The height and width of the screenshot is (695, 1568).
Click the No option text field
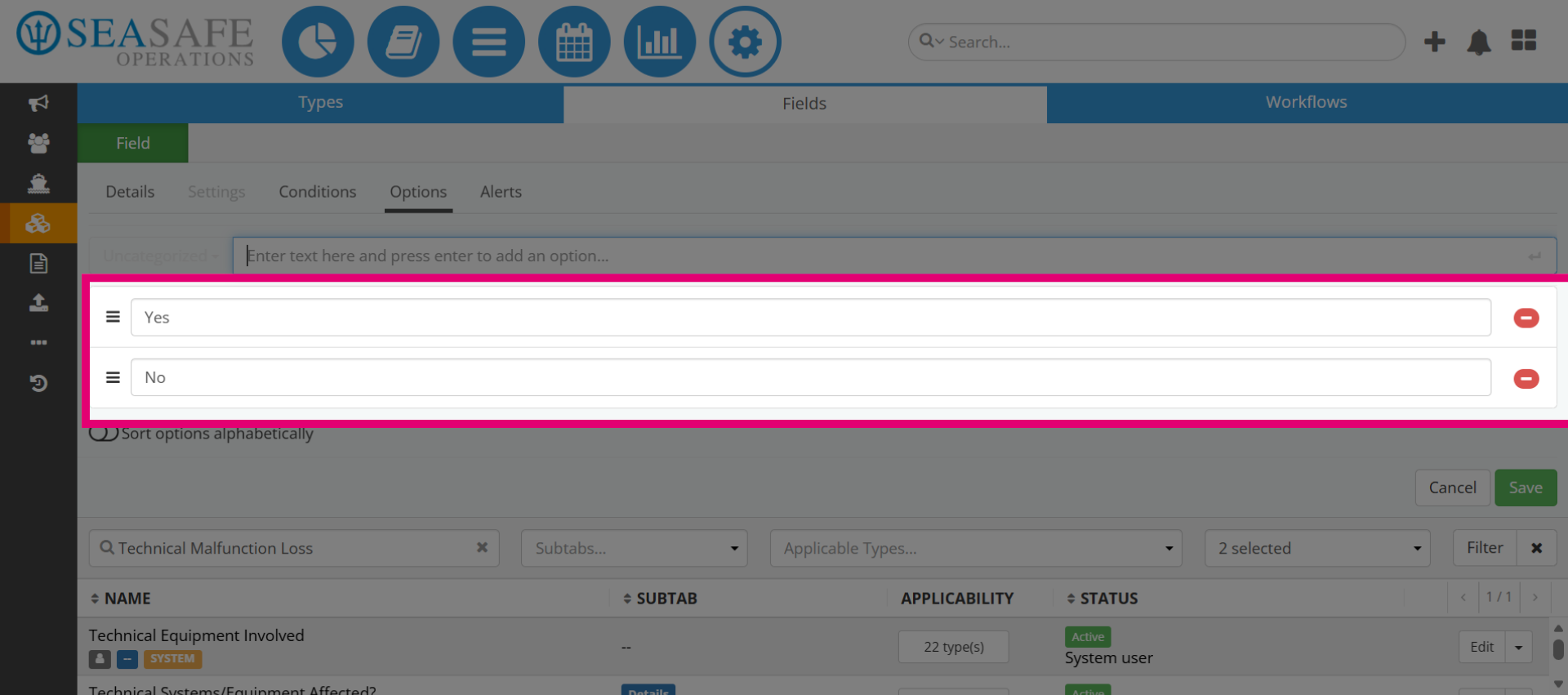(x=811, y=377)
